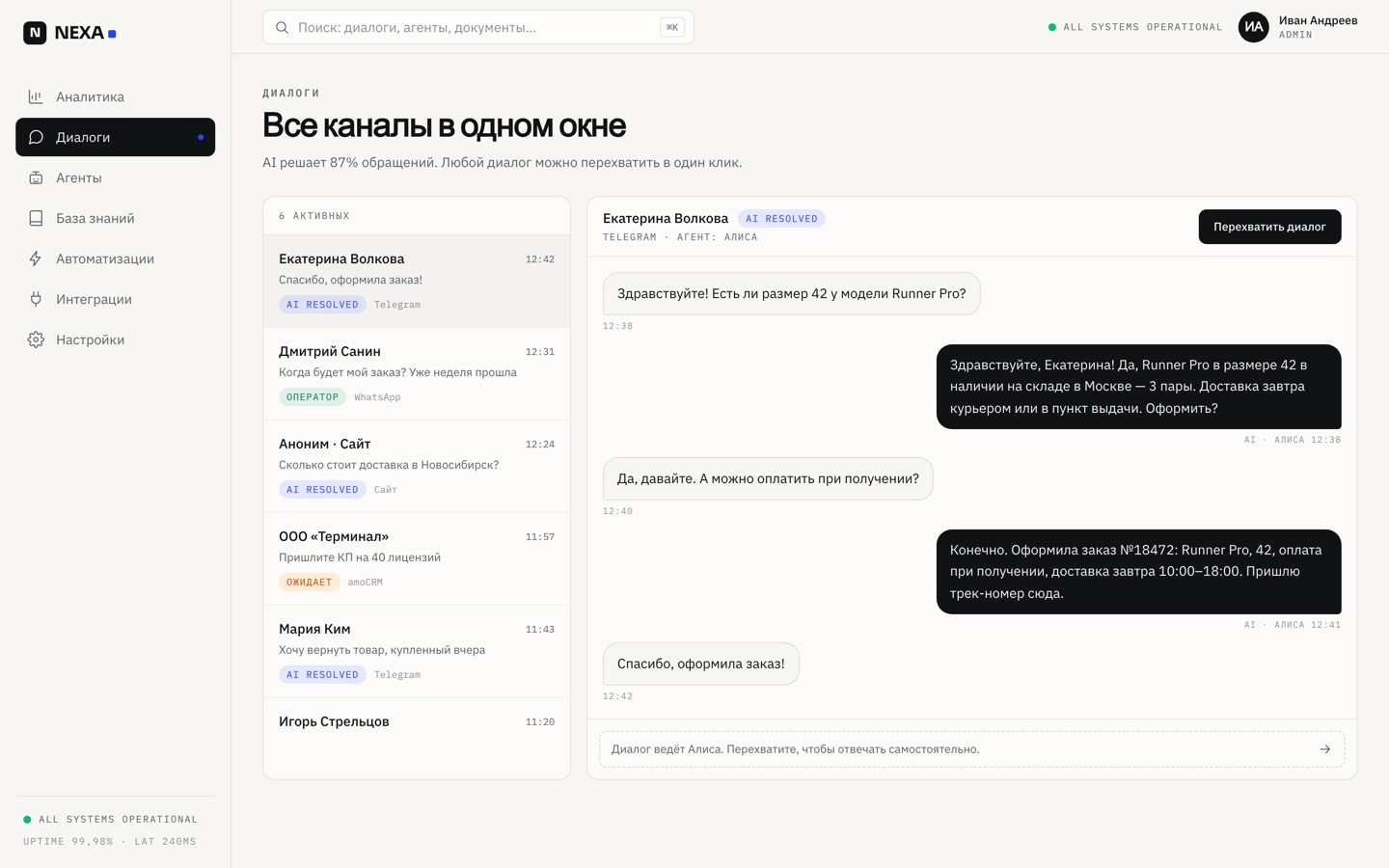Click the Интеграции plug icon
Screen dimensions: 1389x868
[x=36, y=299]
